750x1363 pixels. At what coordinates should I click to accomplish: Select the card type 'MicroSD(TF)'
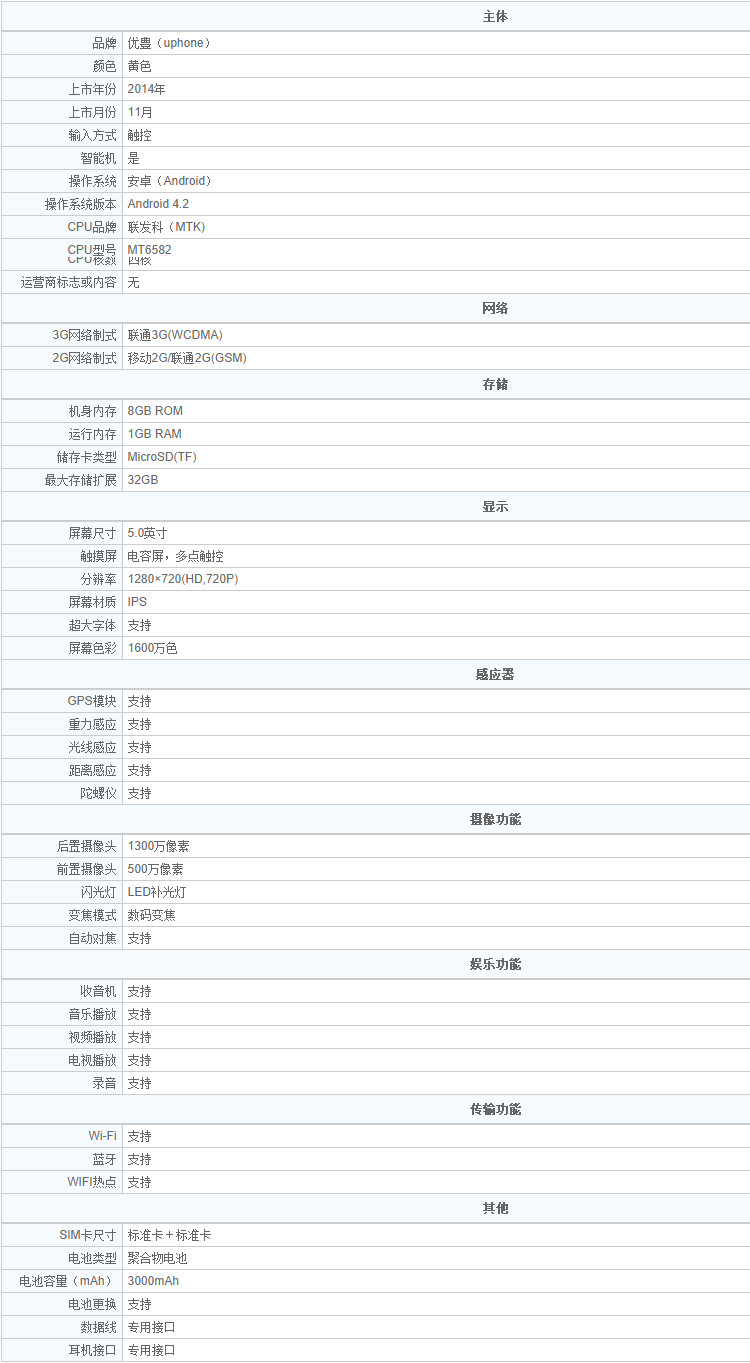pyautogui.click(x=162, y=457)
